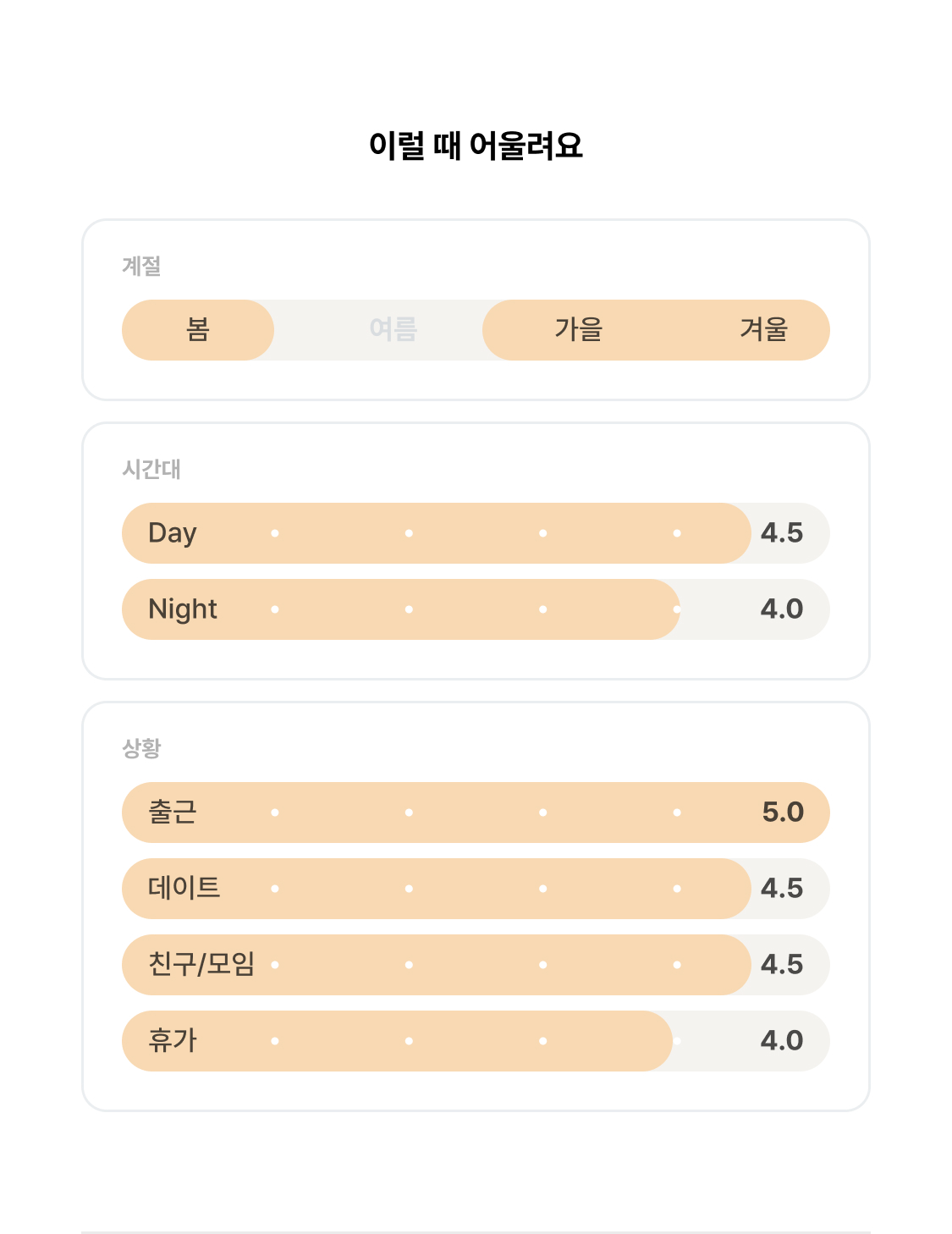Click the 시간대 section label
This screenshot has height=1234, width=952.
[x=151, y=469]
